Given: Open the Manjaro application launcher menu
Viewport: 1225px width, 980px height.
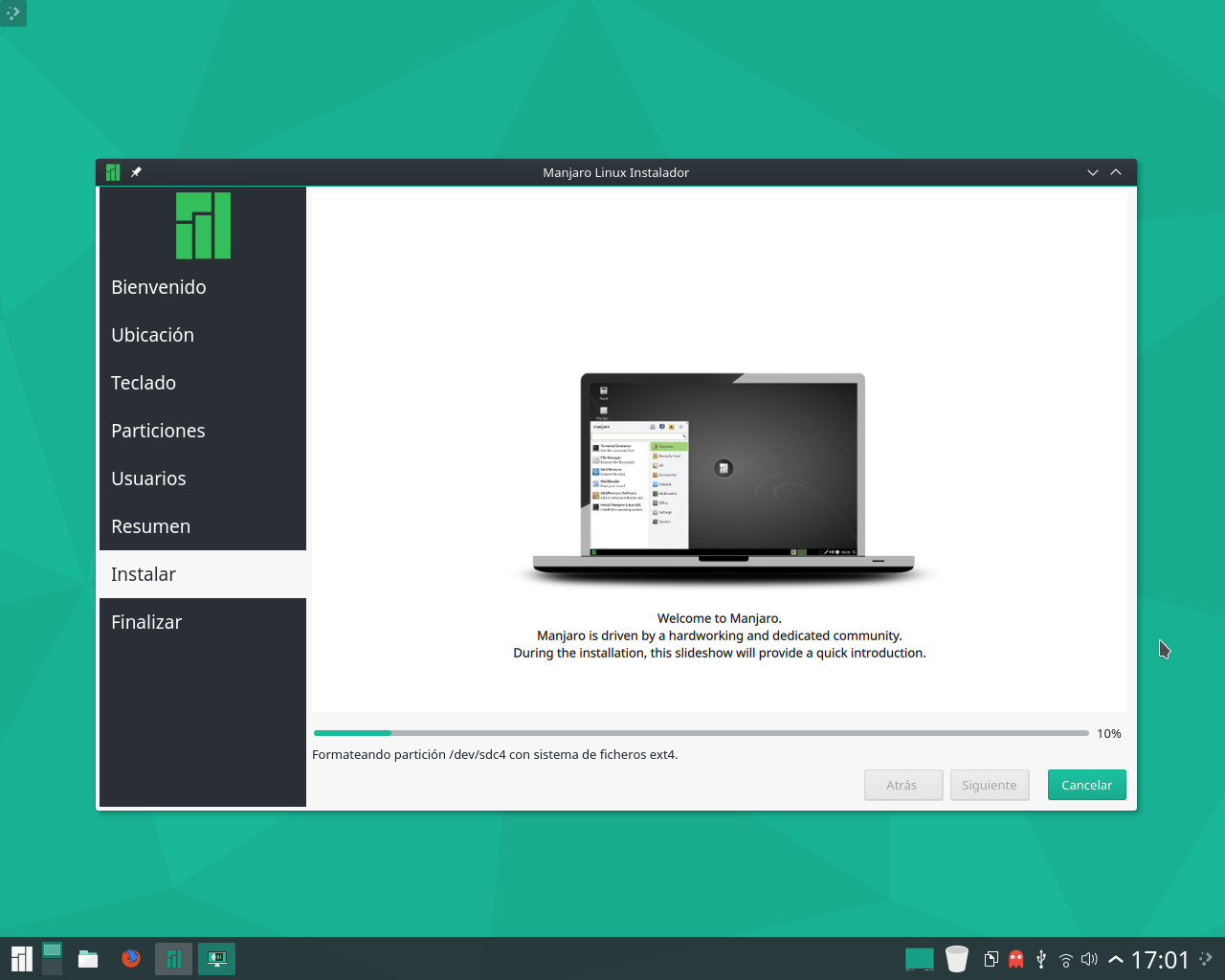Looking at the screenshot, I should coord(21,959).
